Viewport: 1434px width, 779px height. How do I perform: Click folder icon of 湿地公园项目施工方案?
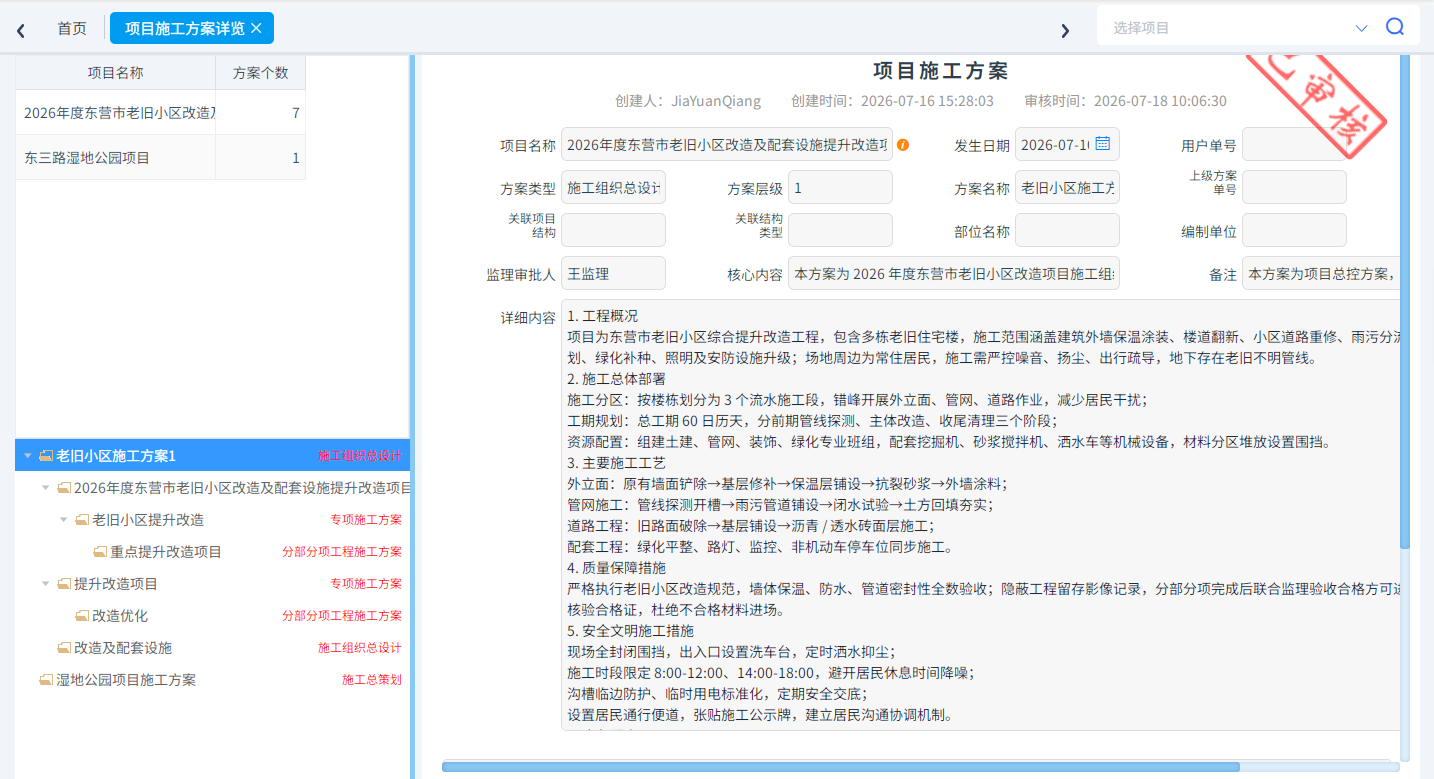tap(46, 680)
